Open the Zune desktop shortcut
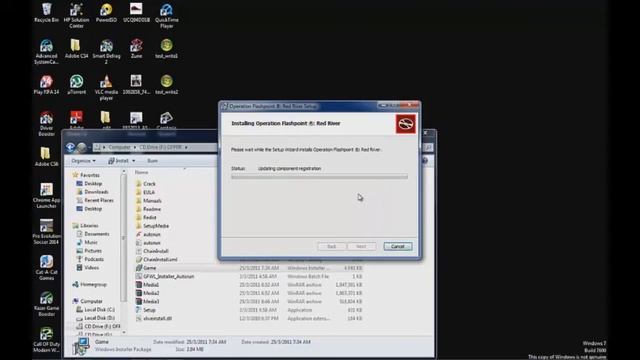This screenshot has width=640, height=360. point(136,49)
